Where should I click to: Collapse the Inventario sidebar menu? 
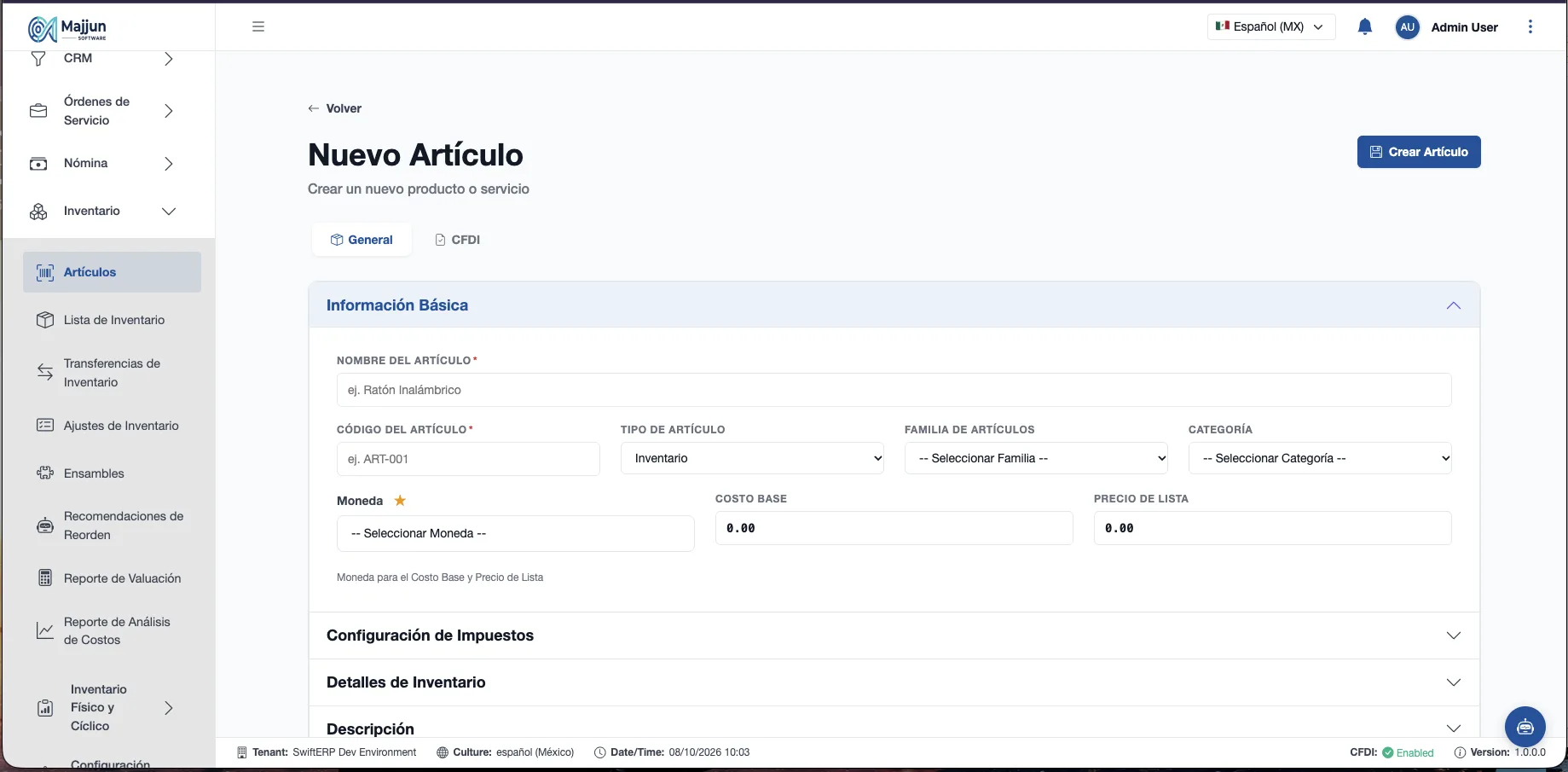coord(169,212)
